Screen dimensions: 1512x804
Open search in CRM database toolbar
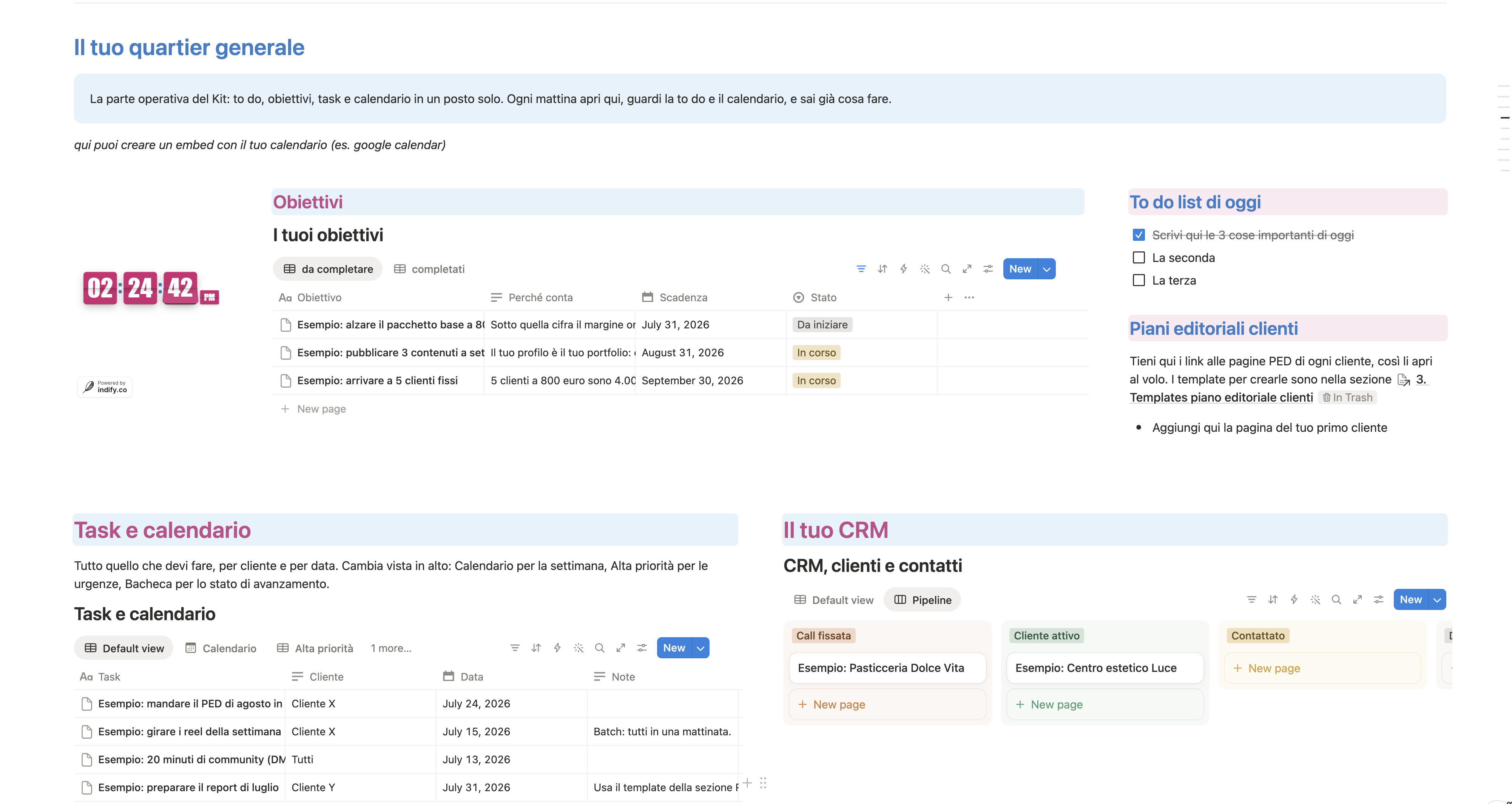(x=1336, y=599)
